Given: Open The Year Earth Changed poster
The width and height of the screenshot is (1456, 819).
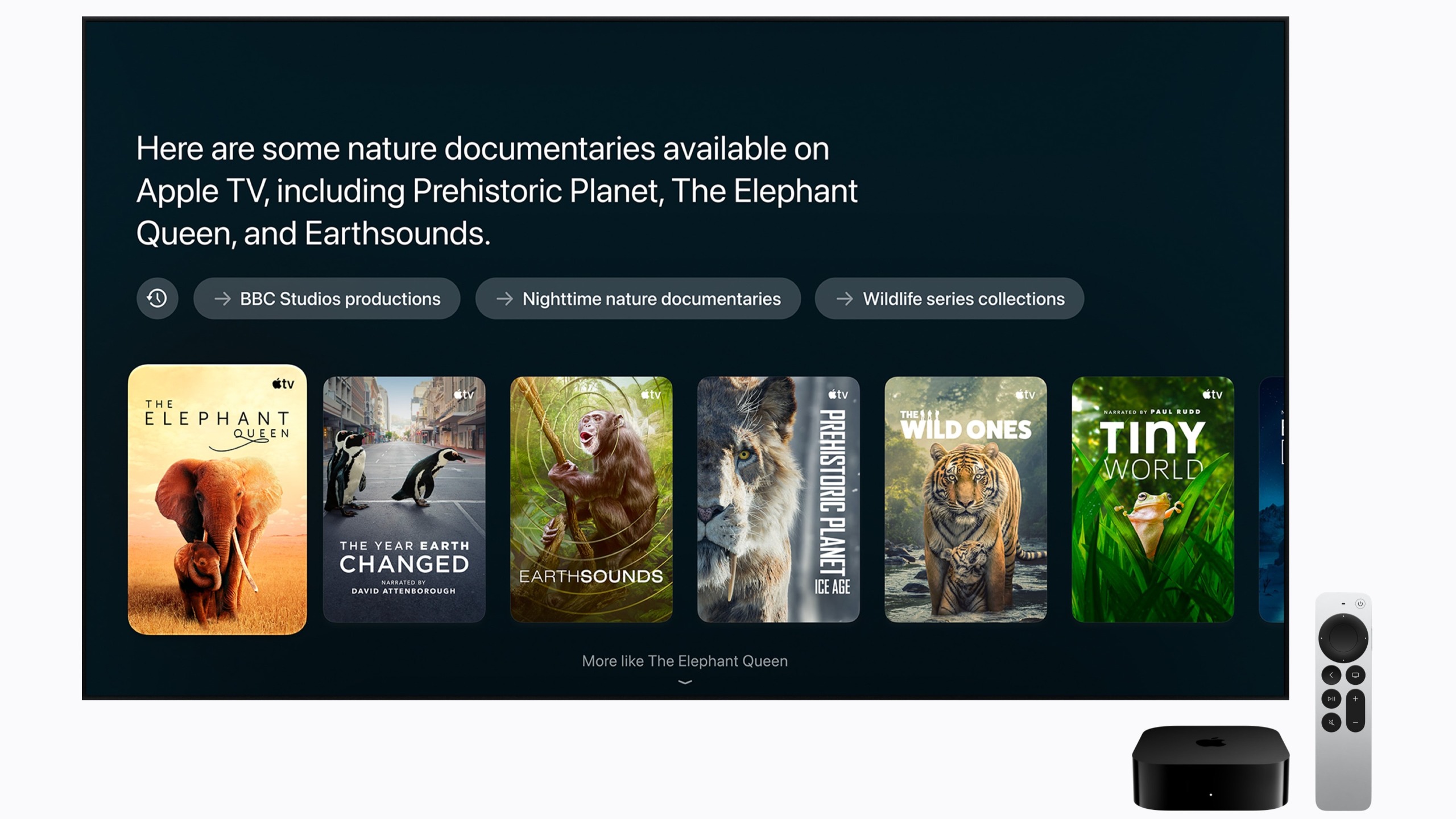Looking at the screenshot, I should point(404,499).
